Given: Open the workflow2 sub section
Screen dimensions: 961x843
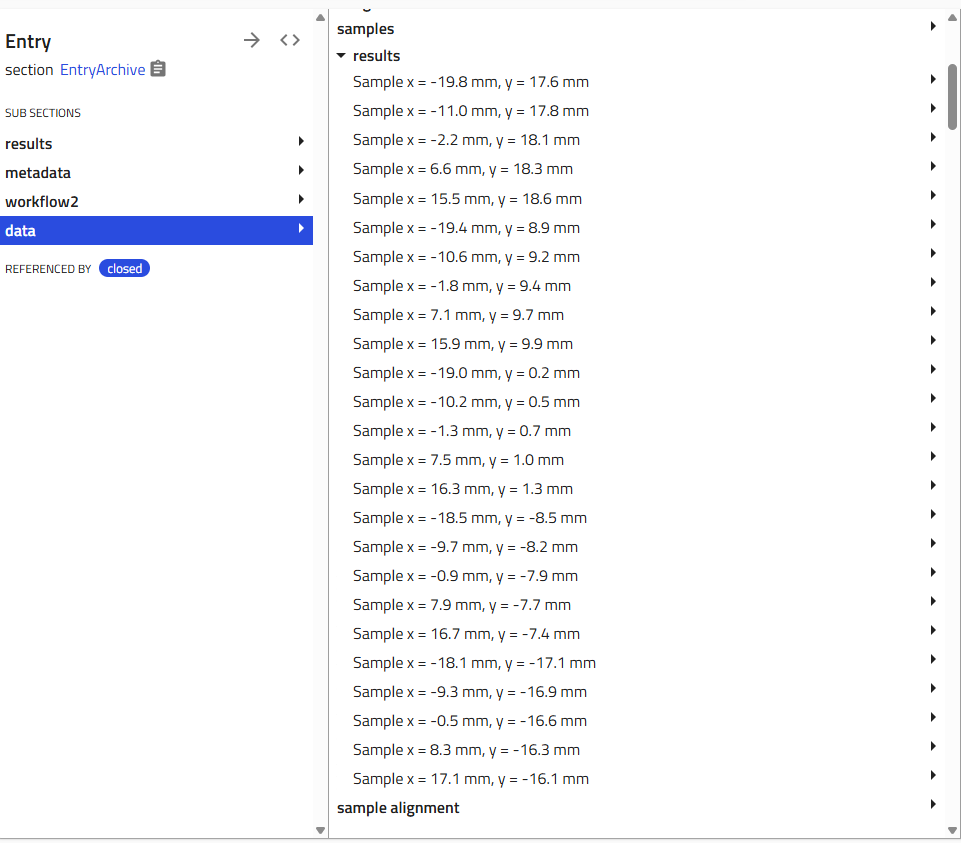Looking at the screenshot, I should point(42,202).
